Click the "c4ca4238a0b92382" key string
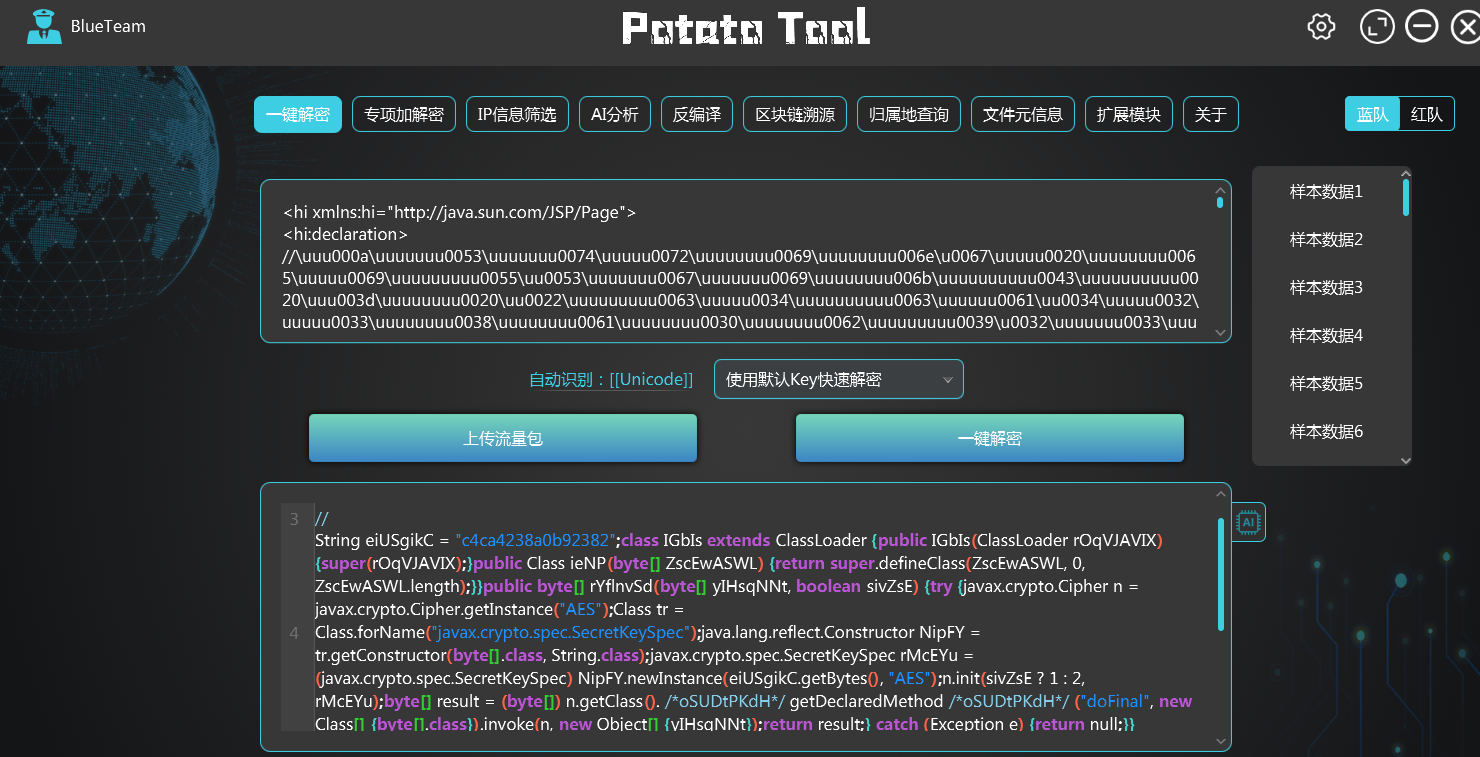 click(x=535, y=541)
